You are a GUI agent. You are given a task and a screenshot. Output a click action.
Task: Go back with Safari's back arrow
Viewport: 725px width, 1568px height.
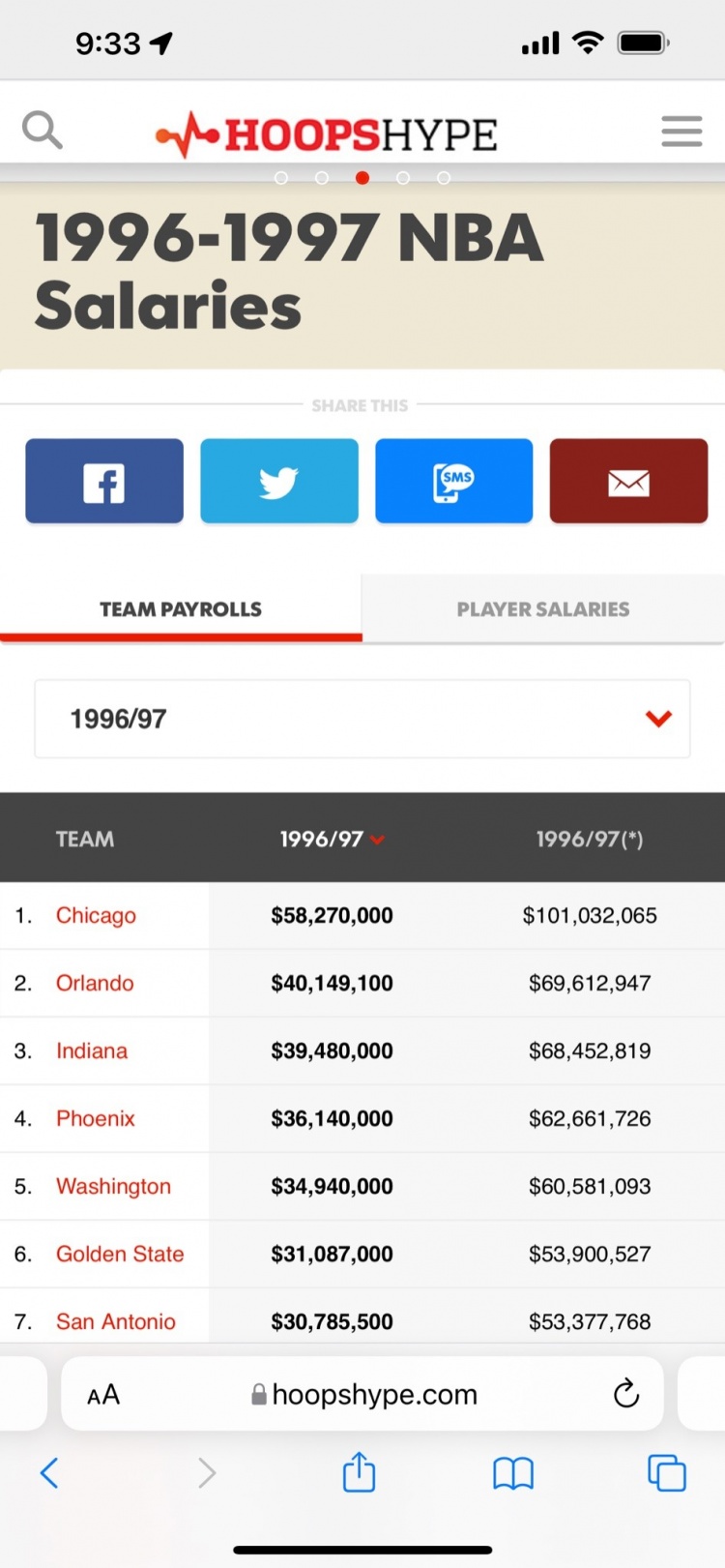point(49,1473)
